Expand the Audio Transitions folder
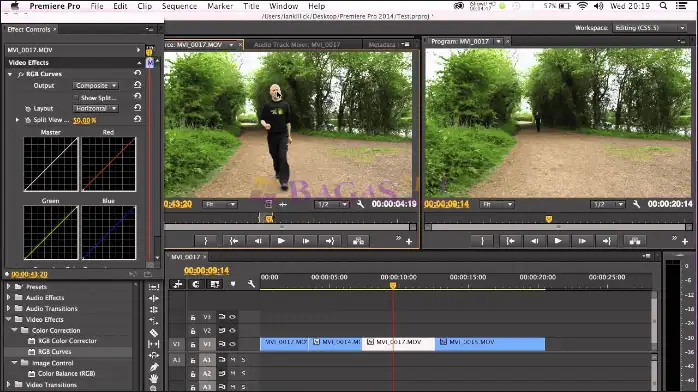This screenshot has width=698, height=392. pos(8,308)
